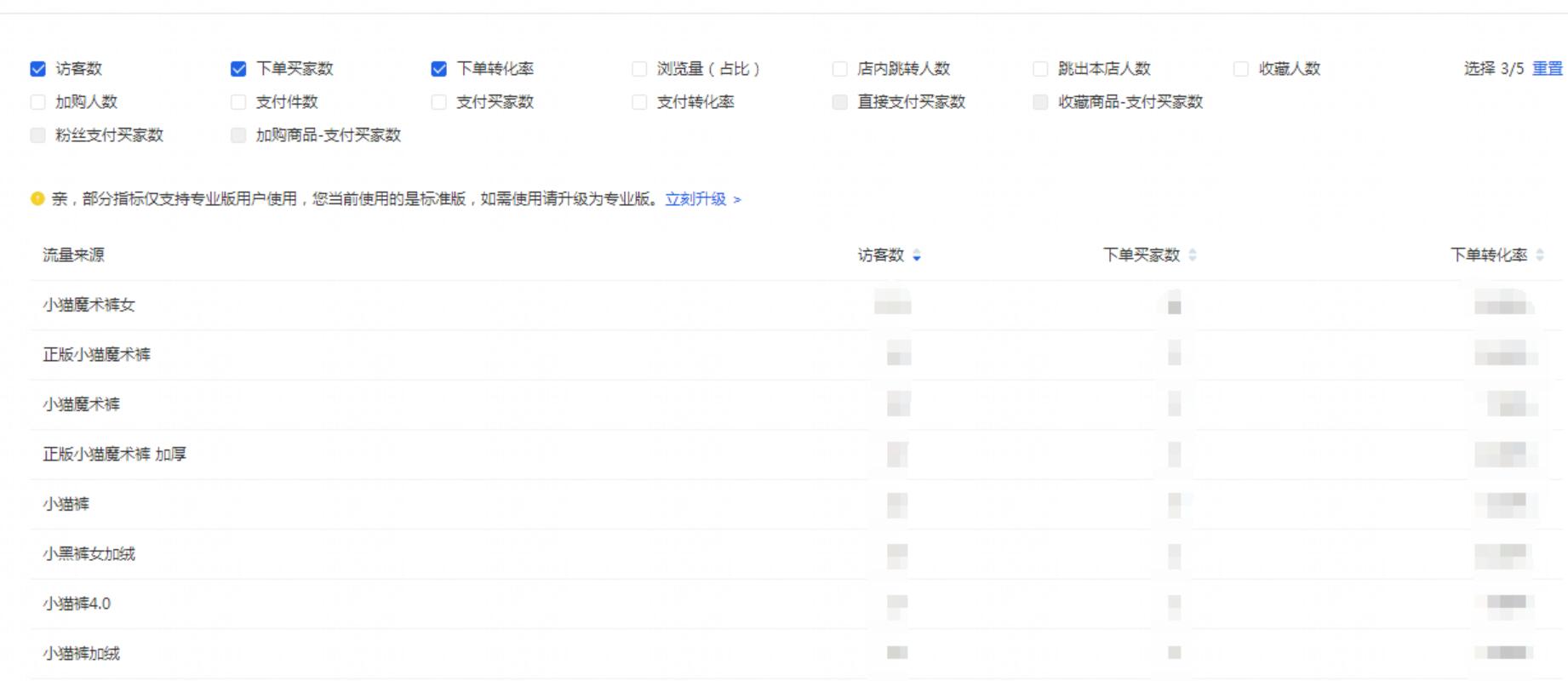Viewport: 1568px width, 681px height.
Task: Click the 下单转化率 column header text
Action: coord(1489,255)
